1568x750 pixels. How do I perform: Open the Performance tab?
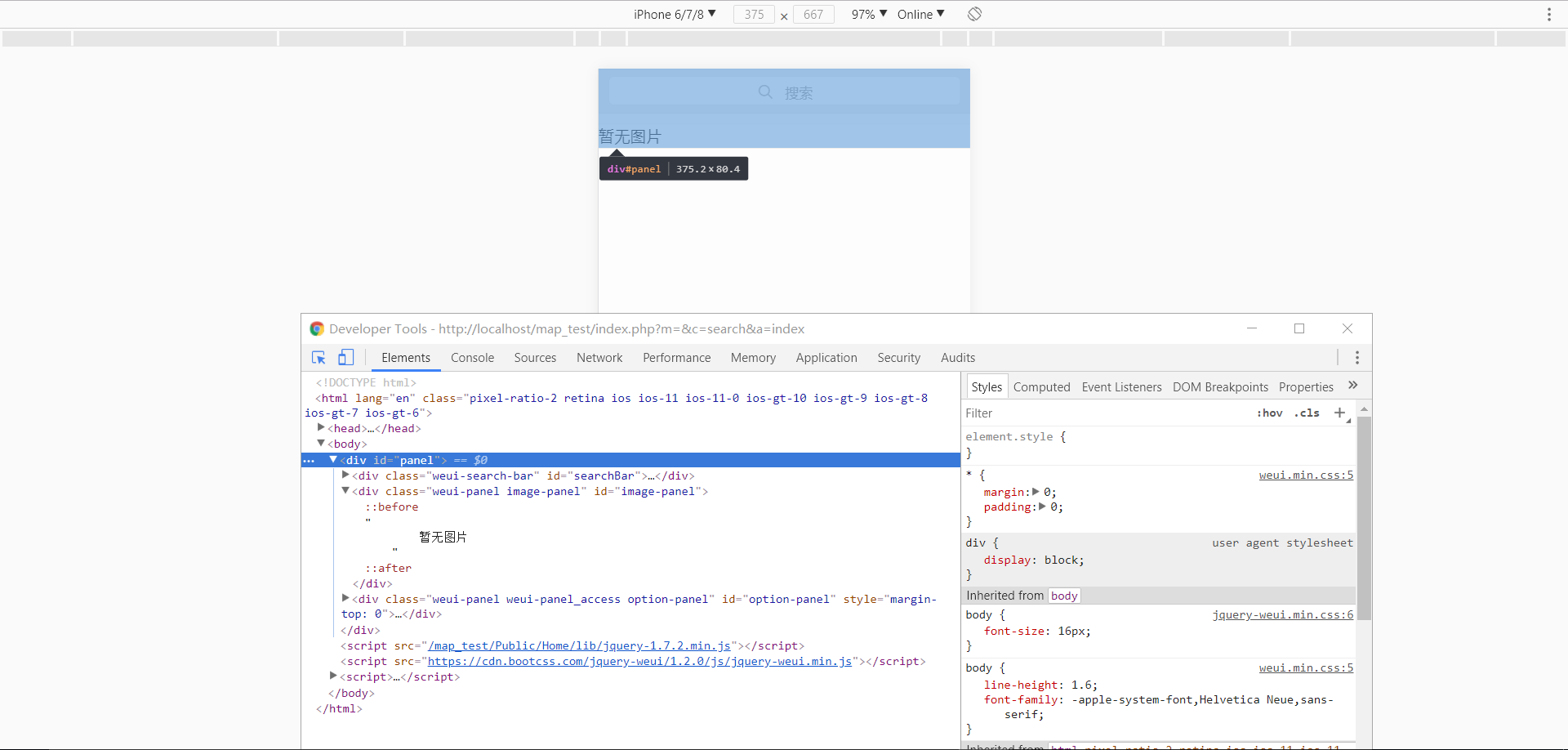(676, 358)
